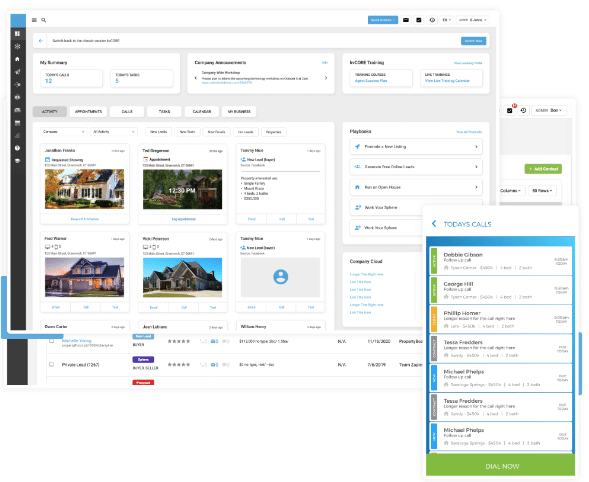Filter activity by Properties

point(273,132)
